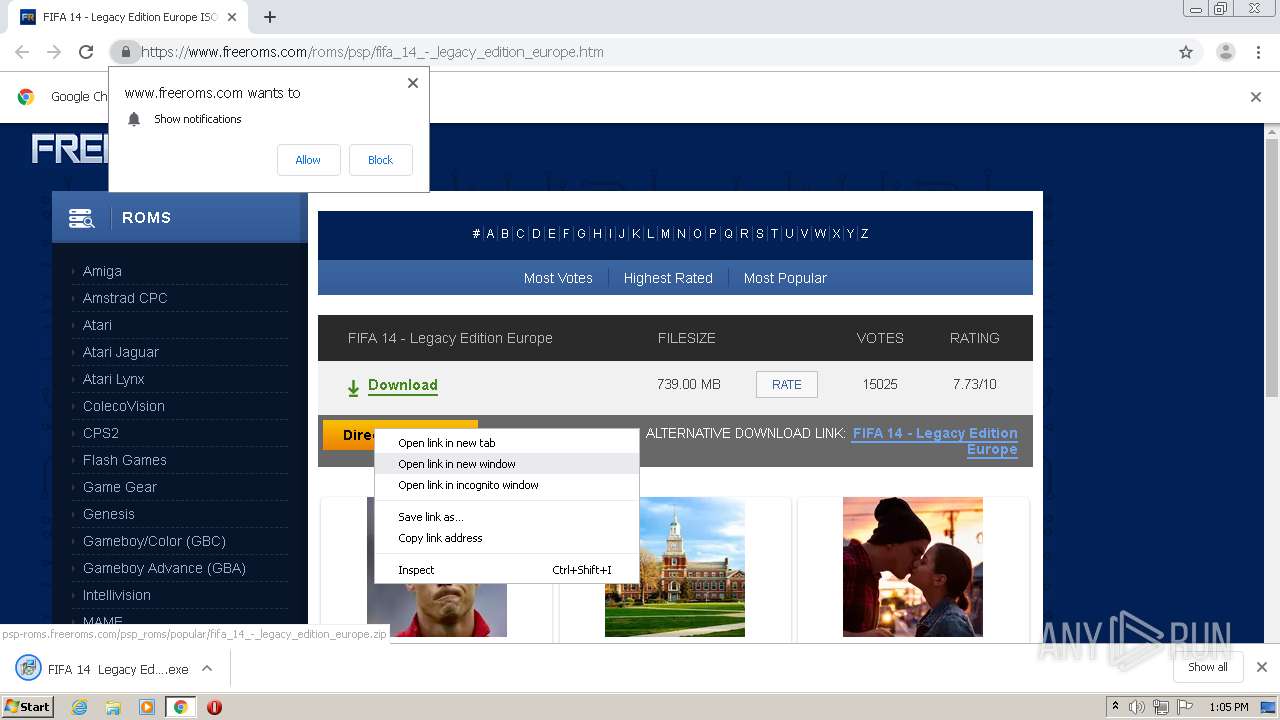Open the Chrome profile avatar icon
The image size is (1280, 720).
pyautogui.click(x=1225, y=52)
